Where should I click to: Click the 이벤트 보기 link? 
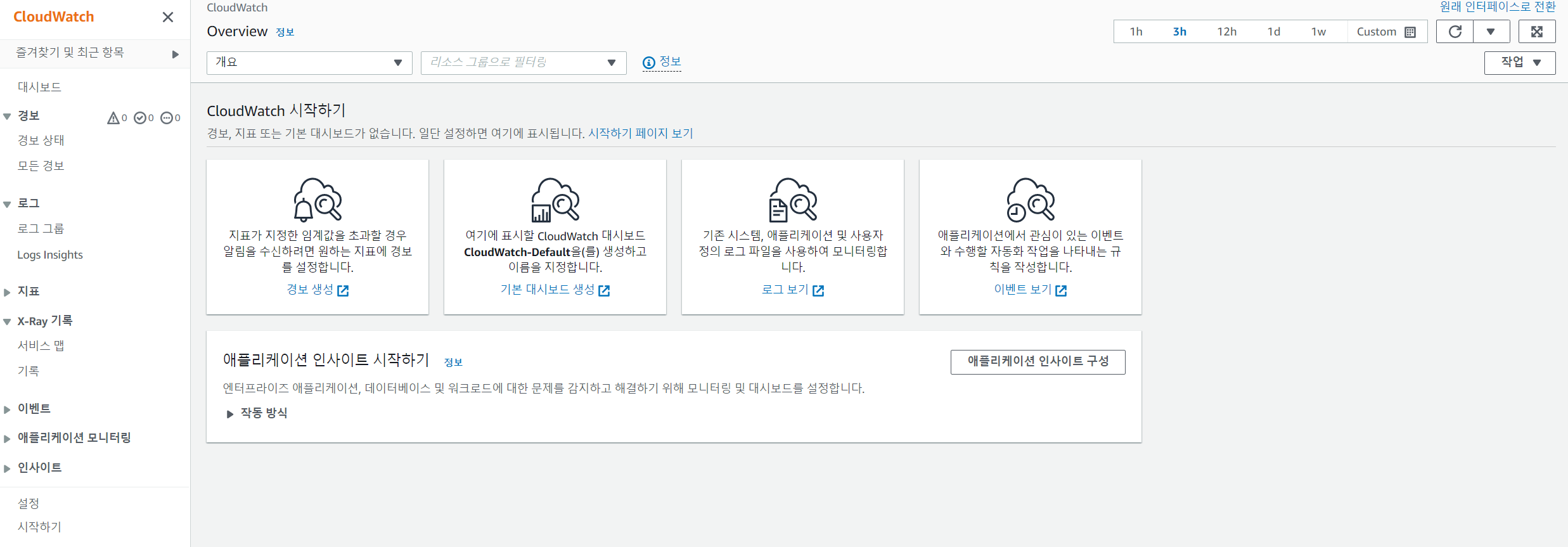pos(1023,290)
